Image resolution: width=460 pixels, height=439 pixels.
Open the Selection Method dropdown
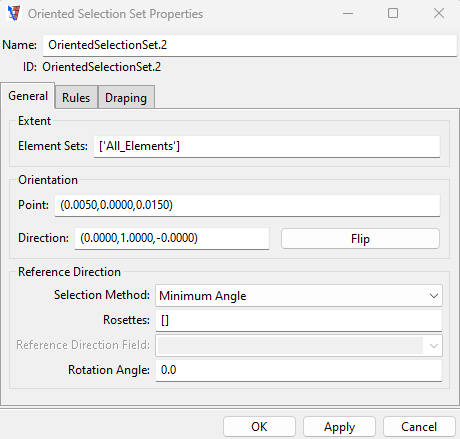299,296
